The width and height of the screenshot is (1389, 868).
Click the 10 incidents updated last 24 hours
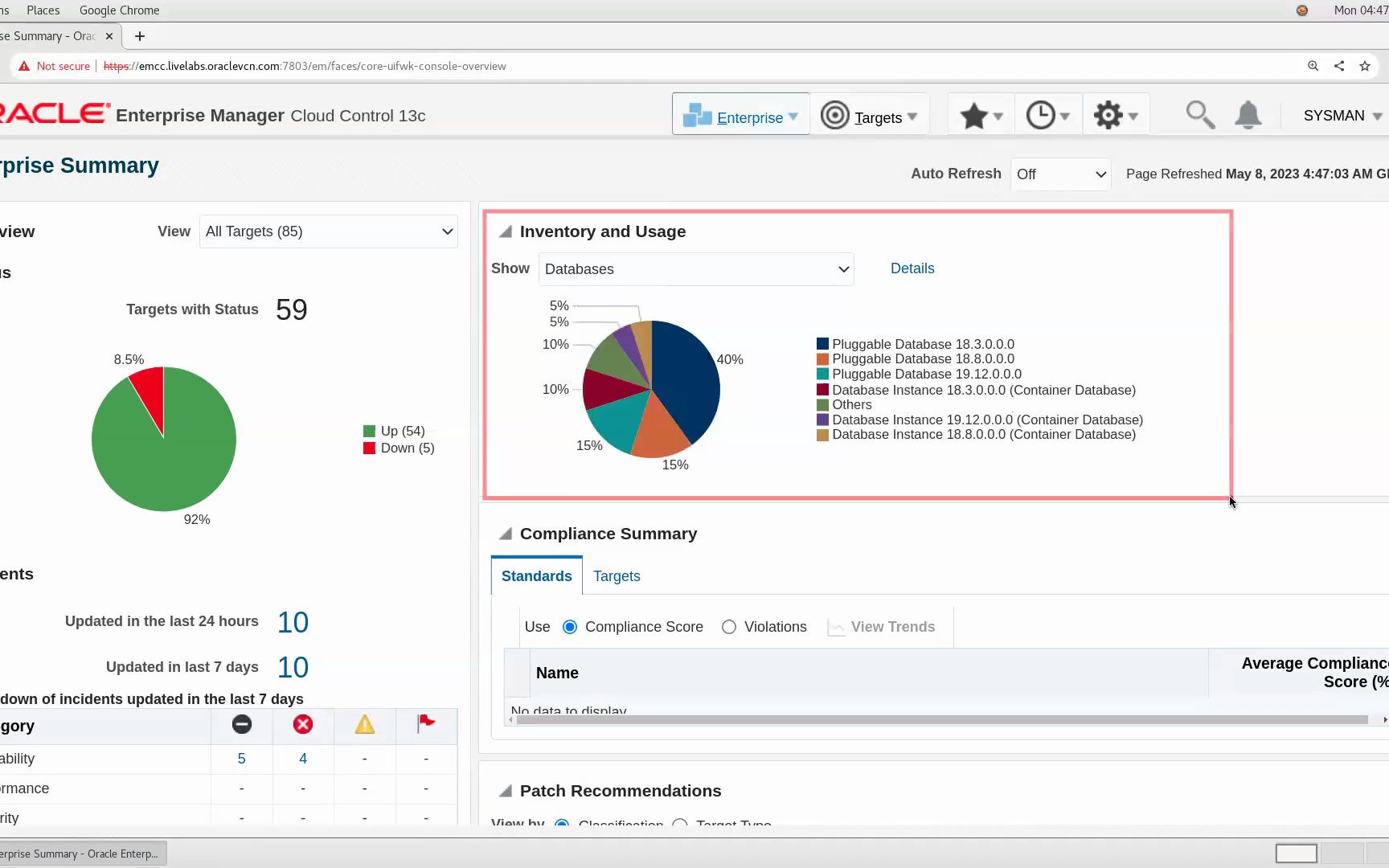click(x=293, y=622)
